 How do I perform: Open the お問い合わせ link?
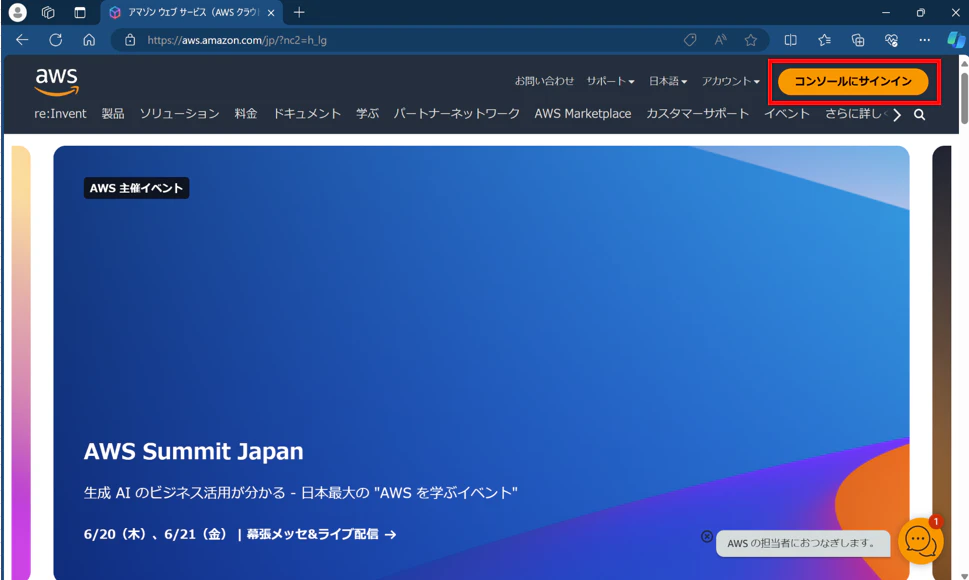[544, 81]
